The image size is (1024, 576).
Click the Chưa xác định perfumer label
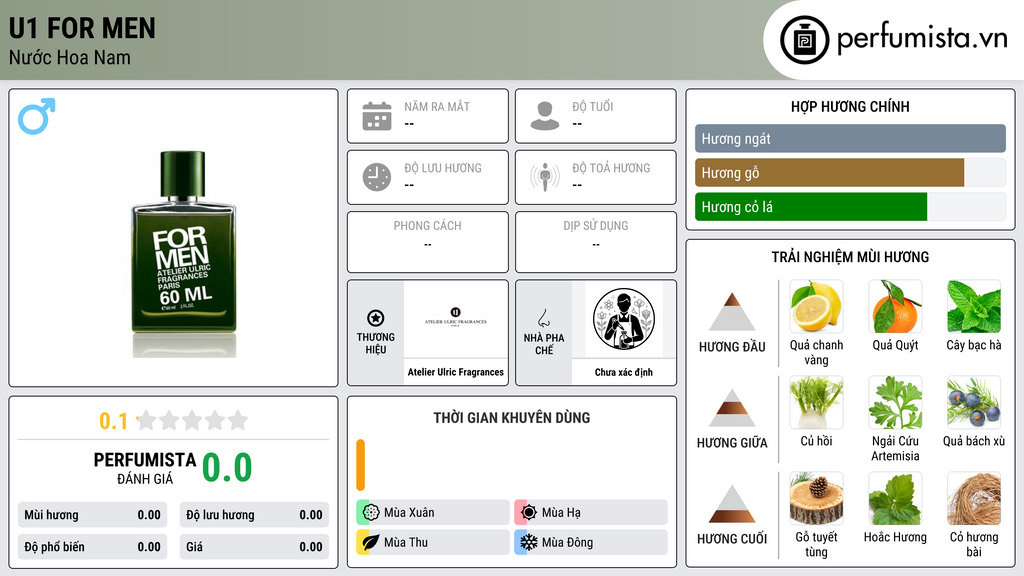(624, 372)
